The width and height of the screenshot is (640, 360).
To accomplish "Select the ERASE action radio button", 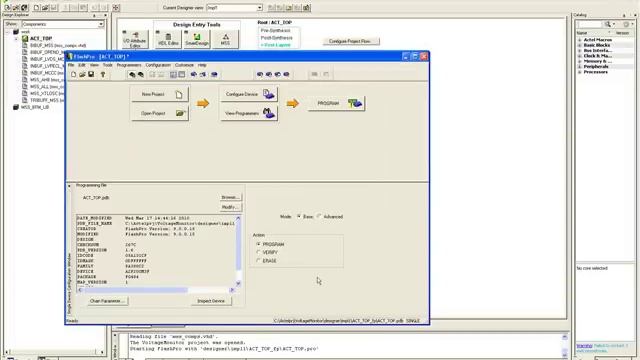I will [258, 260].
